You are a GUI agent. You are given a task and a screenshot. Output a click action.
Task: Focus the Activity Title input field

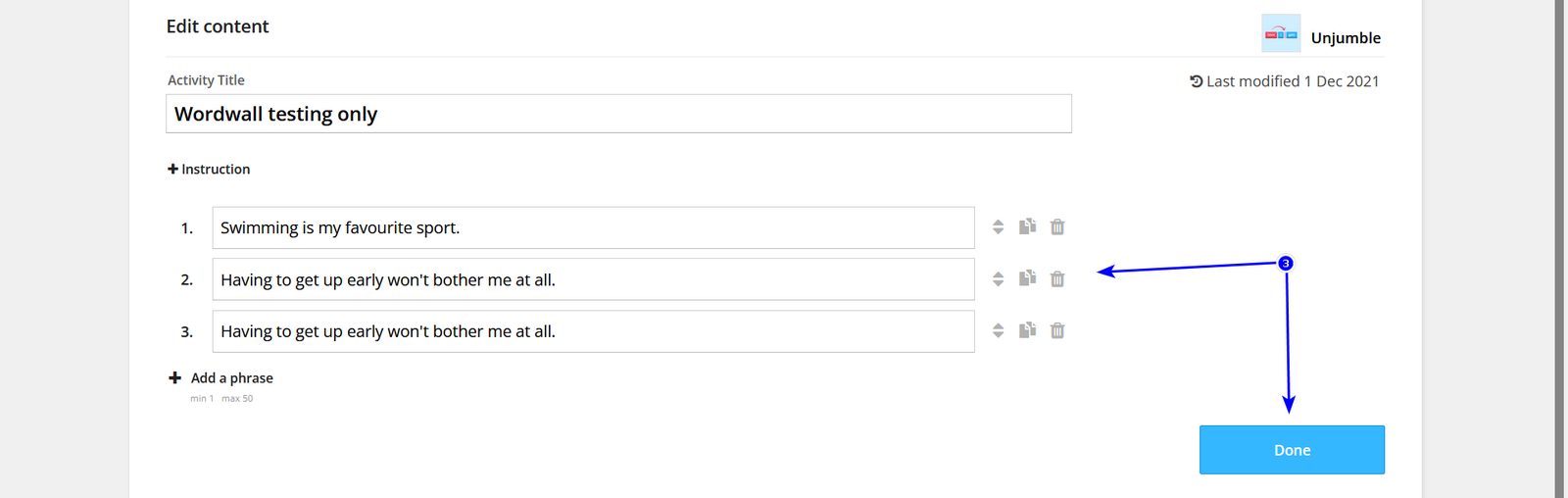[x=618, y=114]
